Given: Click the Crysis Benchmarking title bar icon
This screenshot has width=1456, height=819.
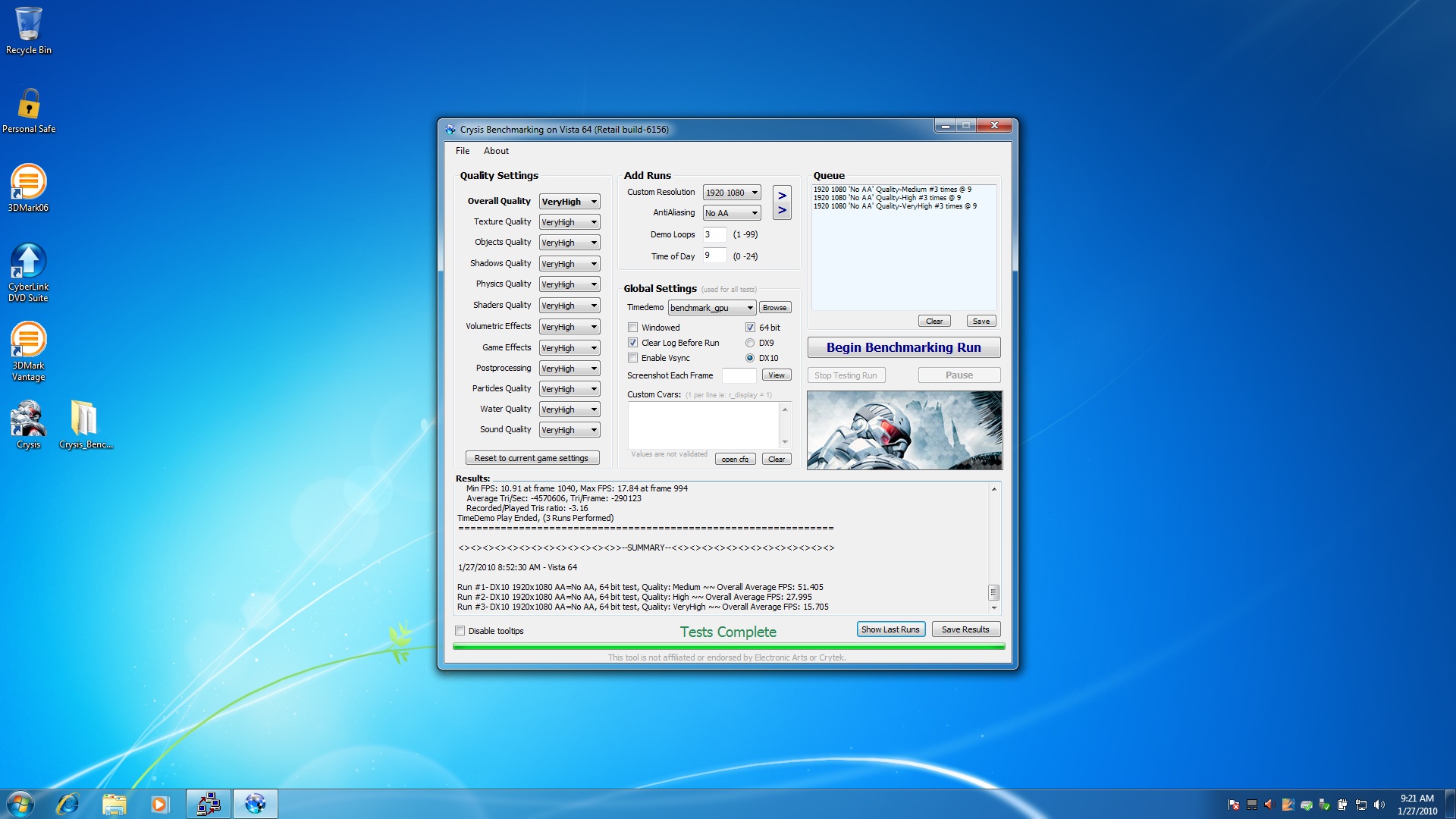Looking at the screenshot, I should (450, 130).
